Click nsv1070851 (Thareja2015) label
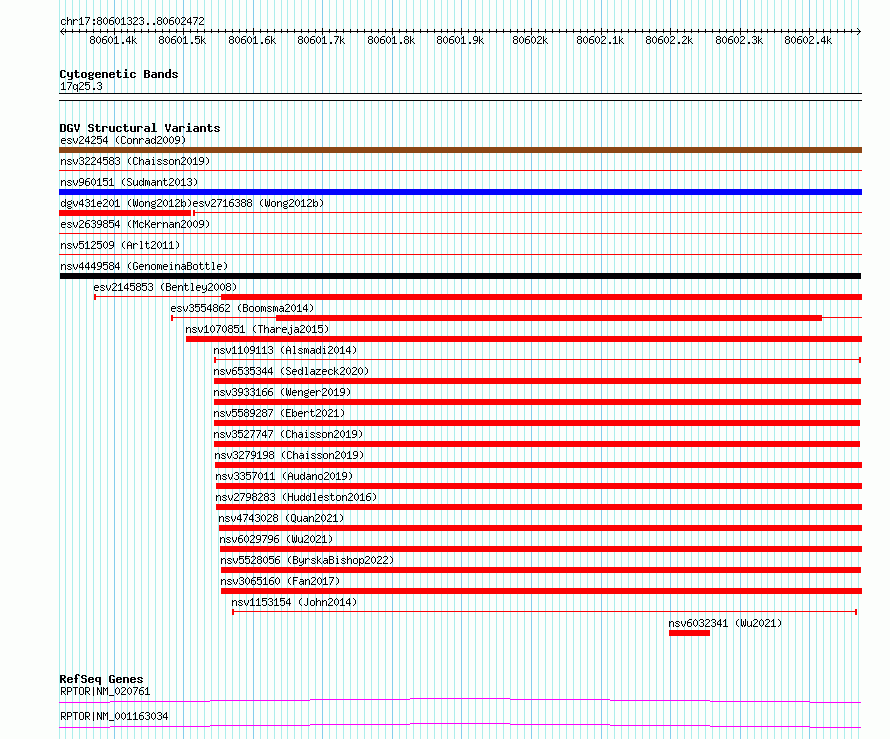Screen dimensions: 890x739 [x=257, y=329]
